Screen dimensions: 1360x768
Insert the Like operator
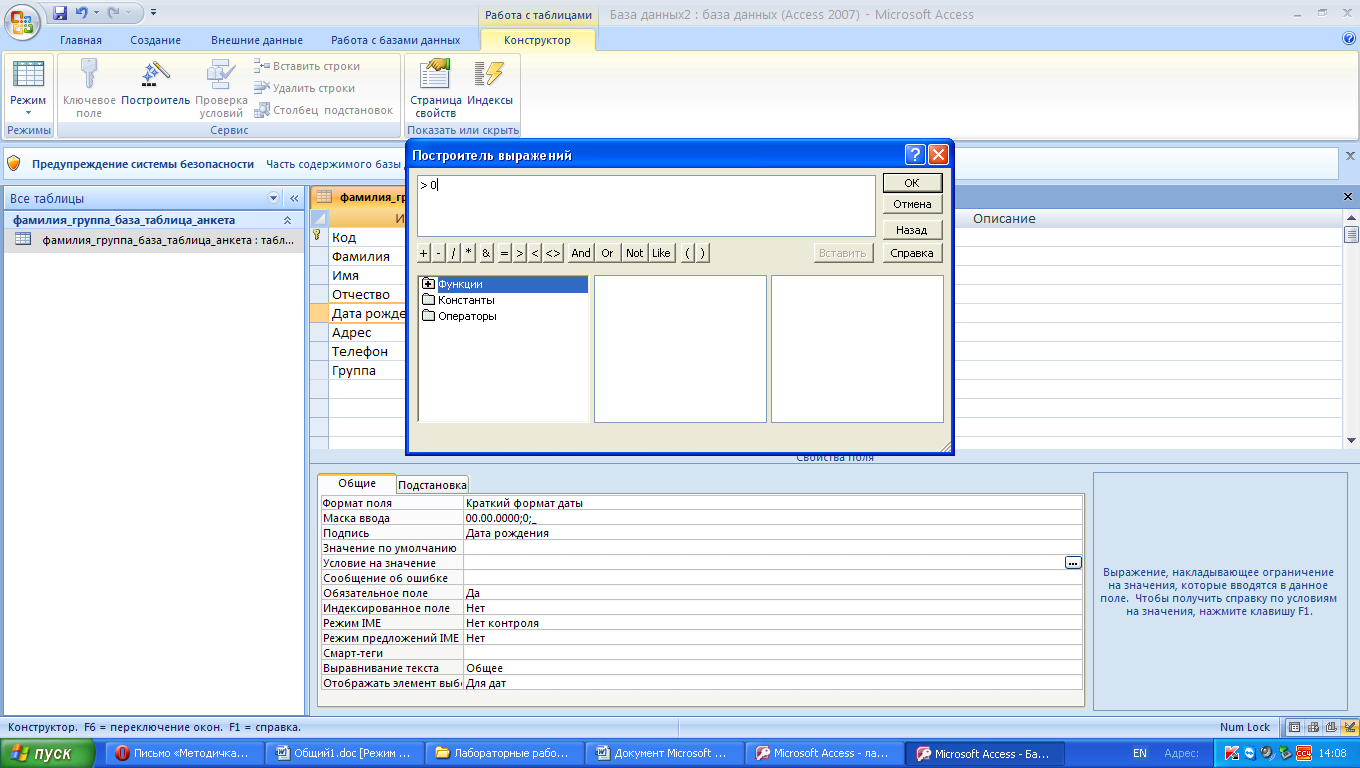point(661,253)
